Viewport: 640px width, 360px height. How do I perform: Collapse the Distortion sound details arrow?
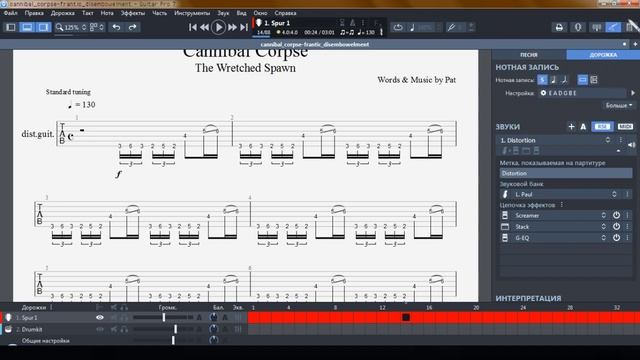(x=618, y=151)
